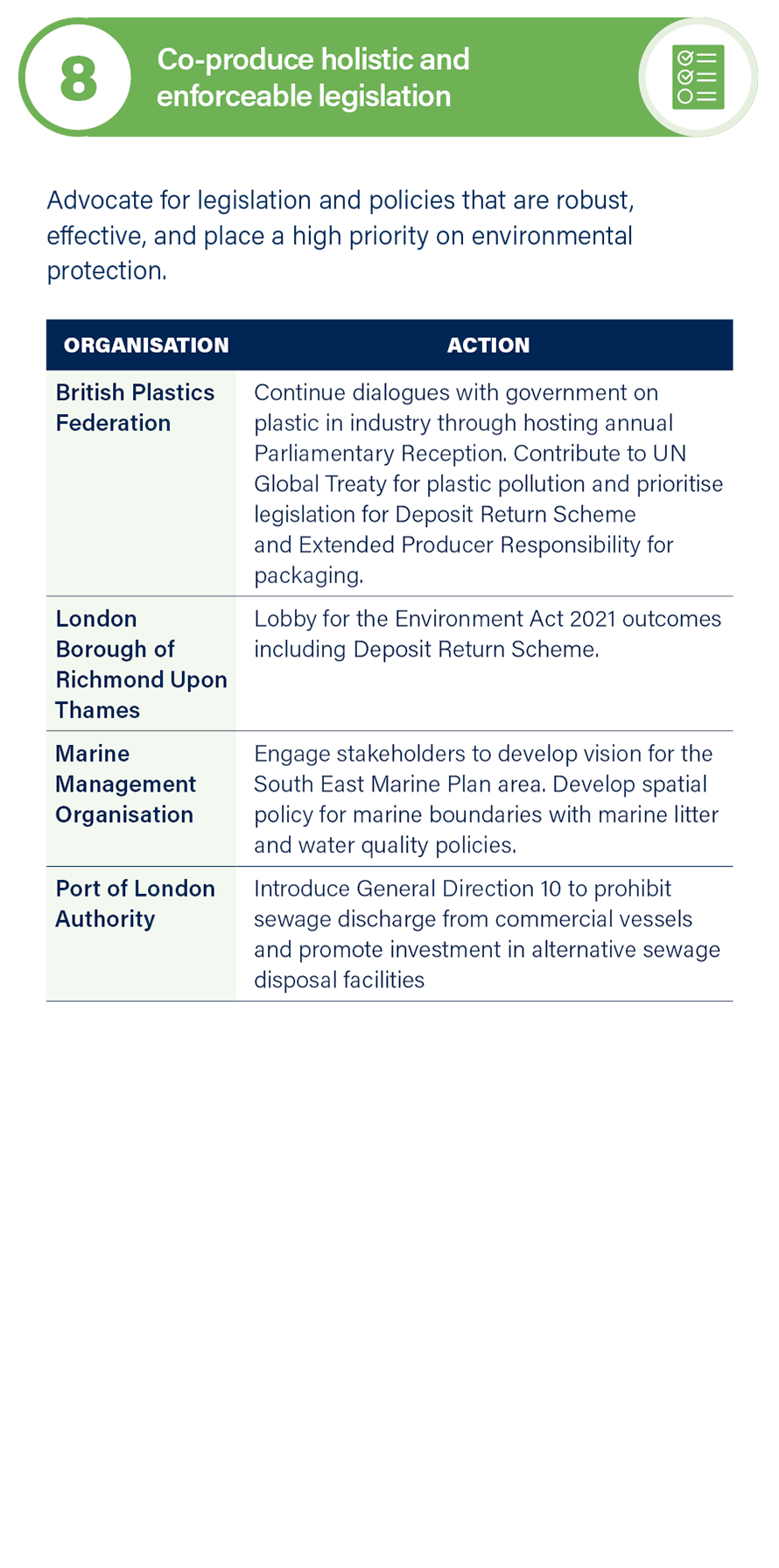779x1568 pixels.
Task: Click the empty bottom circle in the checklist icon
Action: [x=685, y=96]
